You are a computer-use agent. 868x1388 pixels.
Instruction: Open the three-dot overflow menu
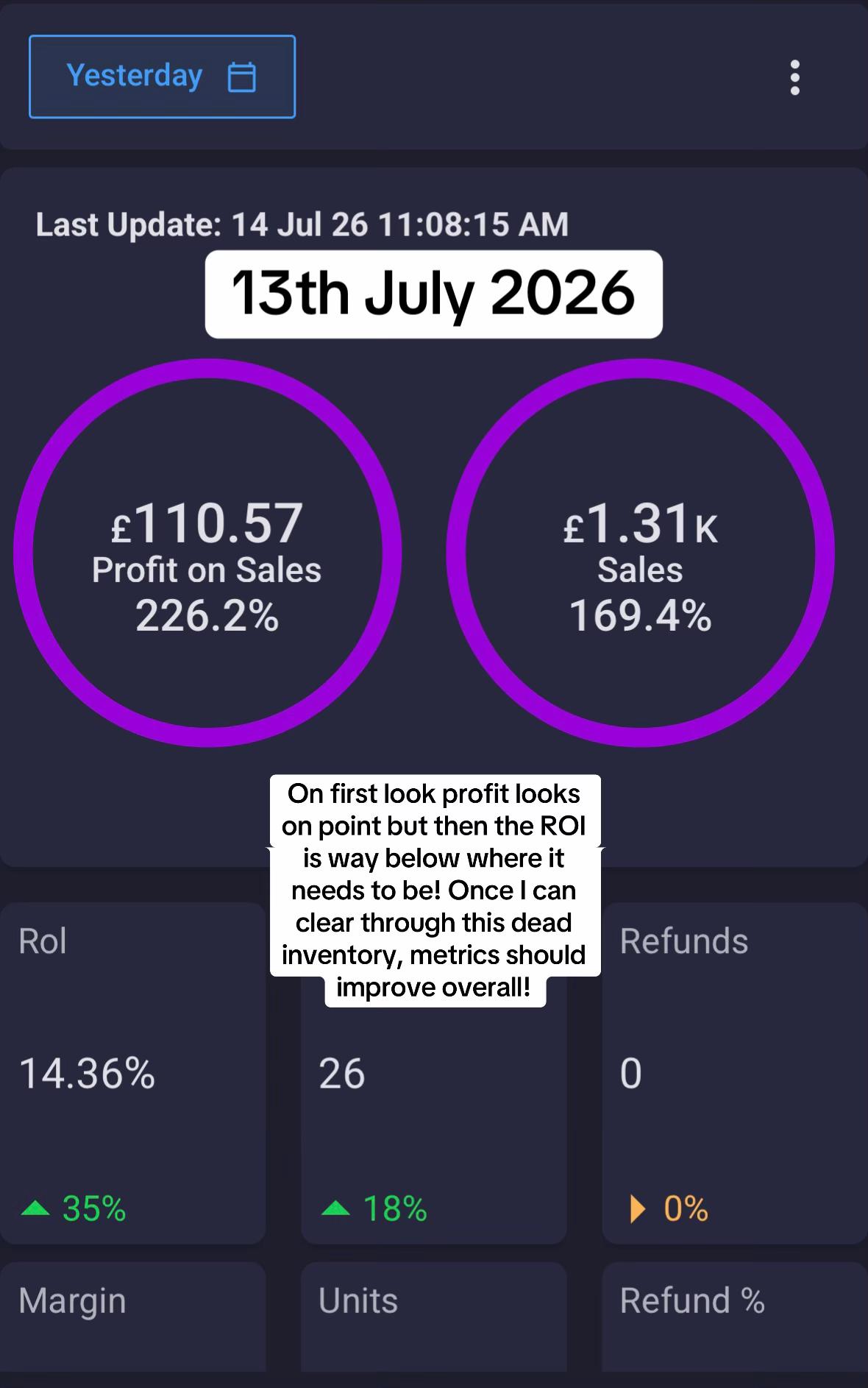(x=794, y=77)
